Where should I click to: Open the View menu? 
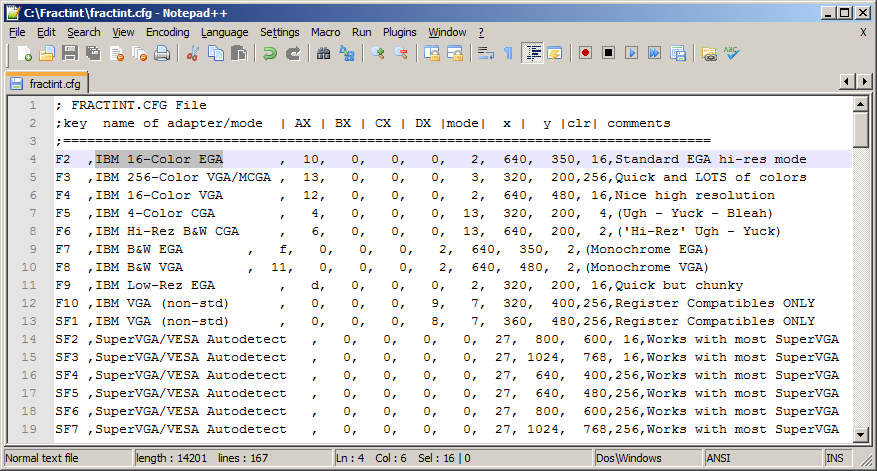[x=123, y=32]
